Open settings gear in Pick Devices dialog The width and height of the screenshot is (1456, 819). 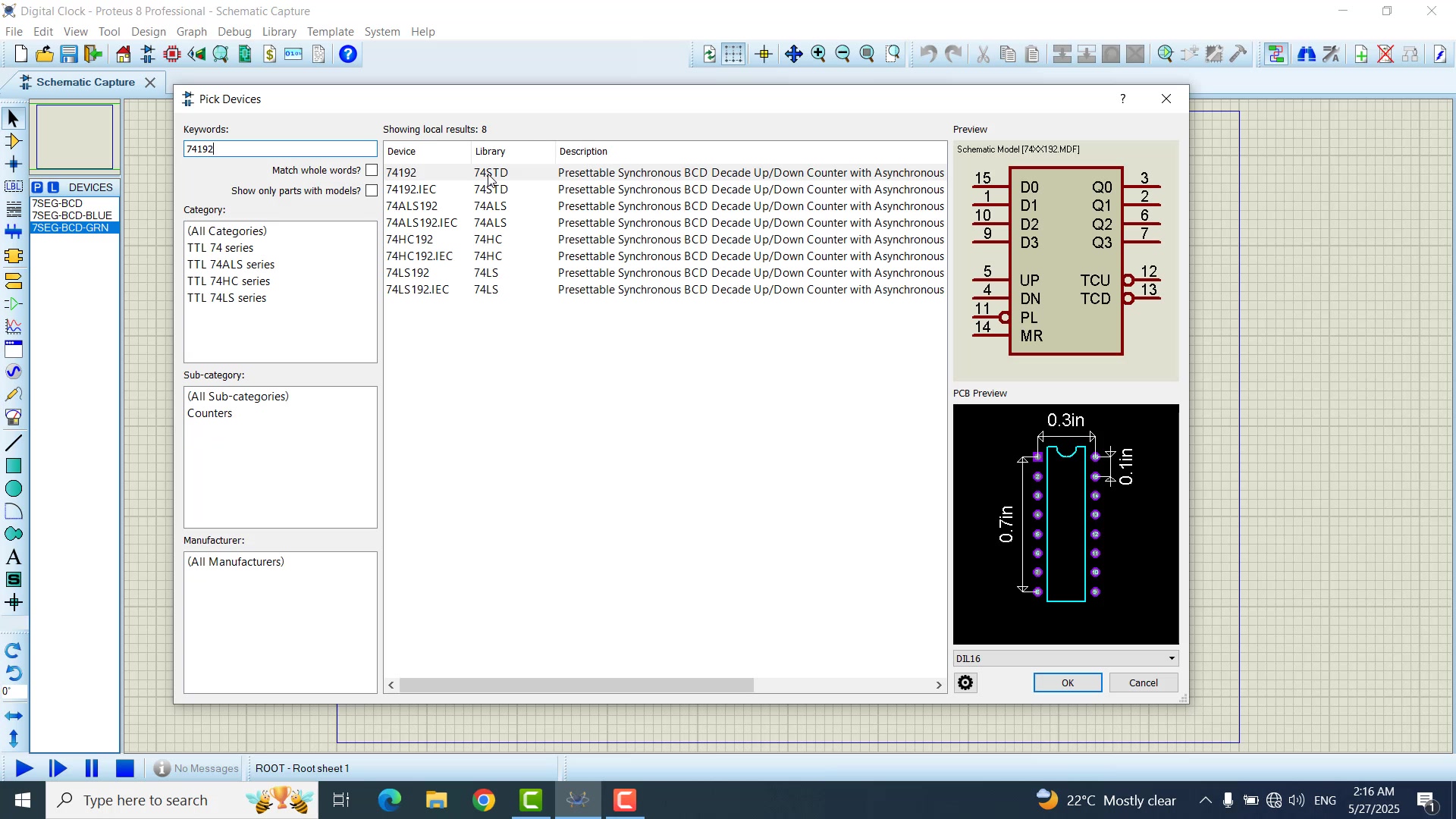pos(965,682)
